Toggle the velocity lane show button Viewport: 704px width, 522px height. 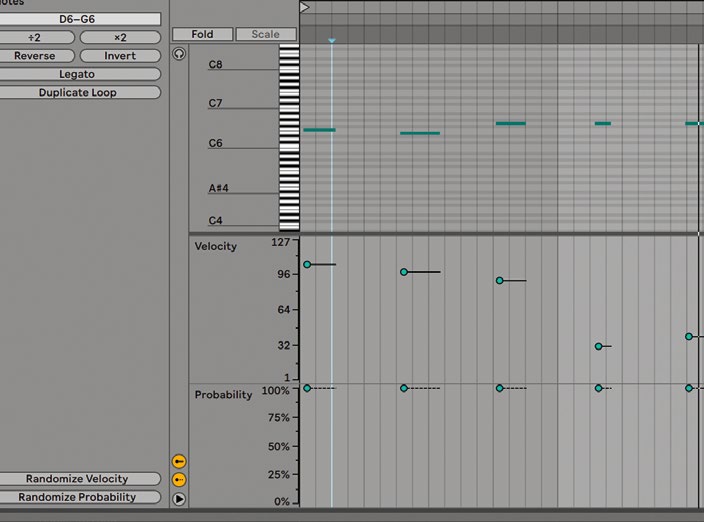coord(179,461)
